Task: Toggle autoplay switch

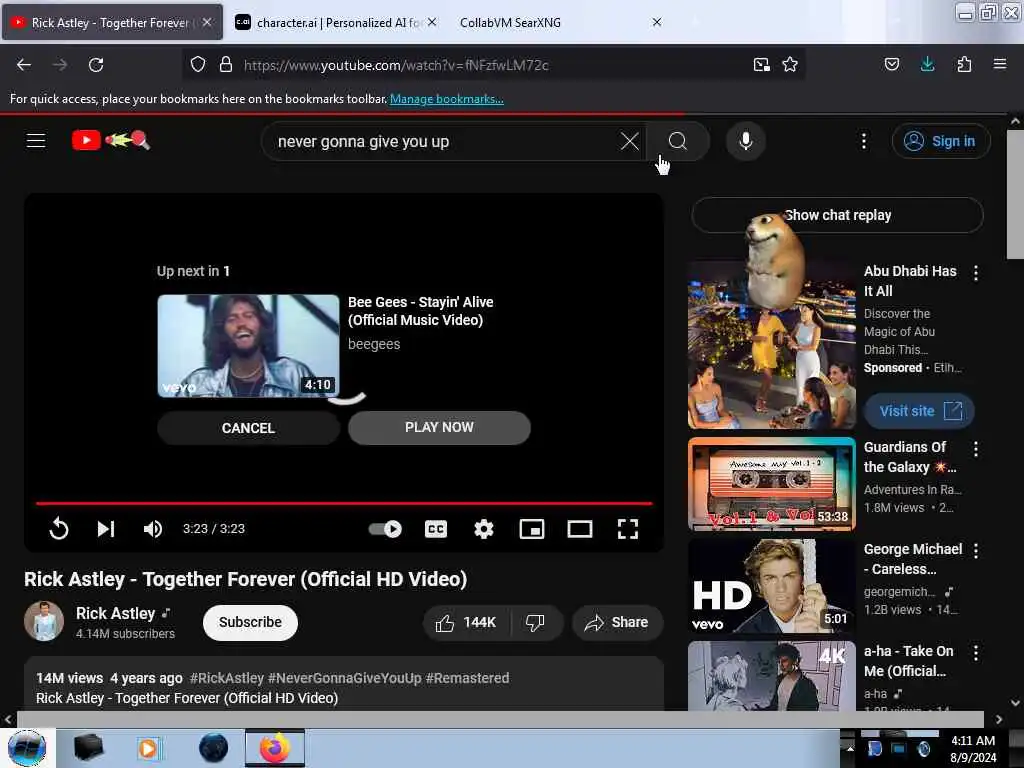Action: point(385,528)
